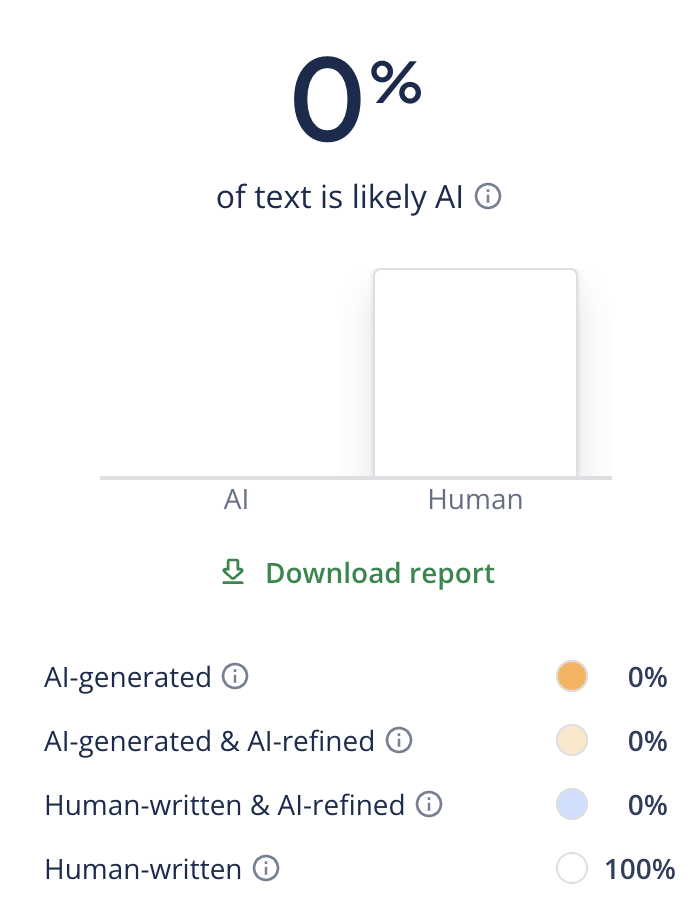Select the white Human-written color circle
Viewport: 690px width, 924px height.
571,869
